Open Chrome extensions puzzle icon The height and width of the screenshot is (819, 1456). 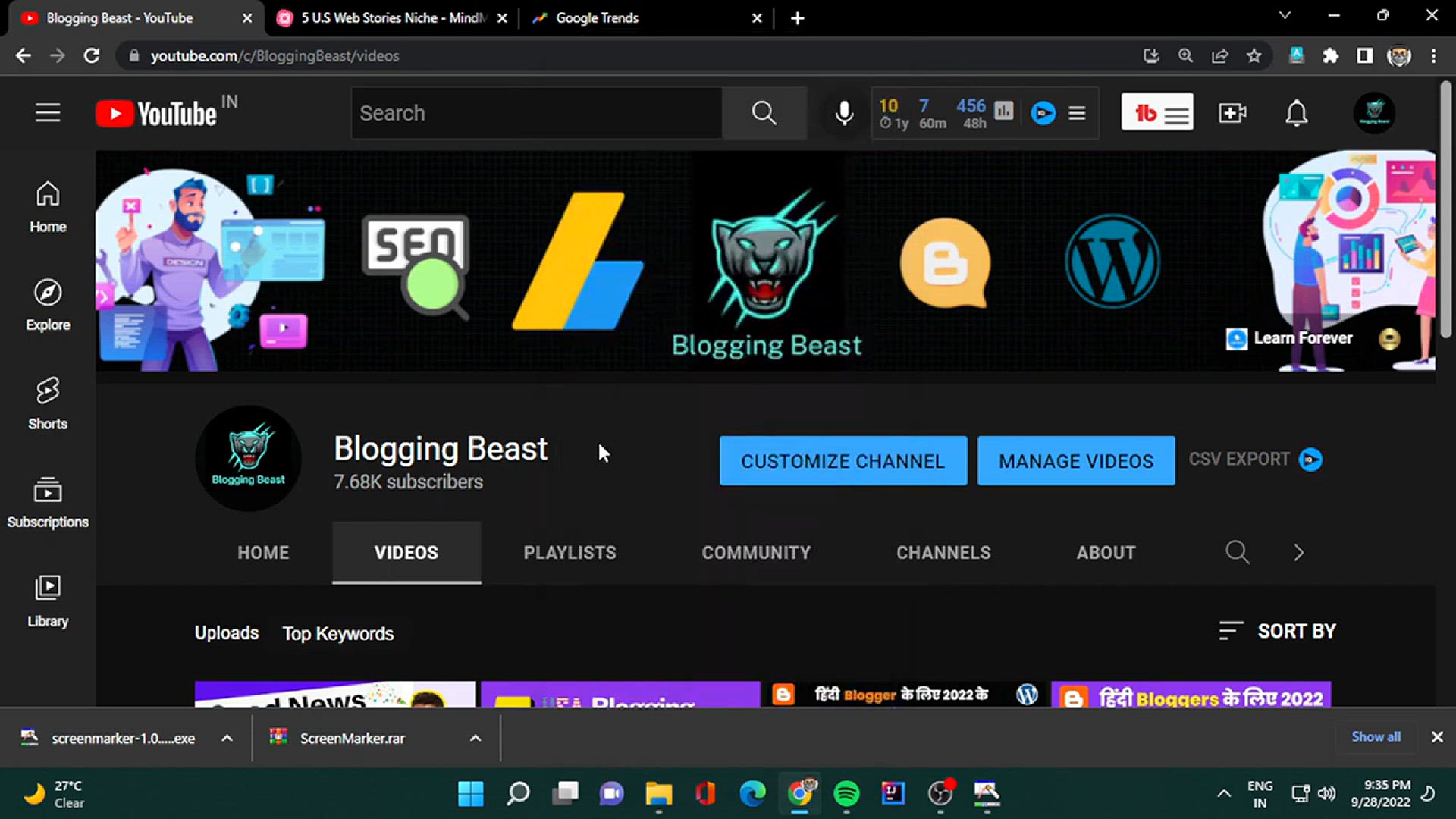point(1331,55)
